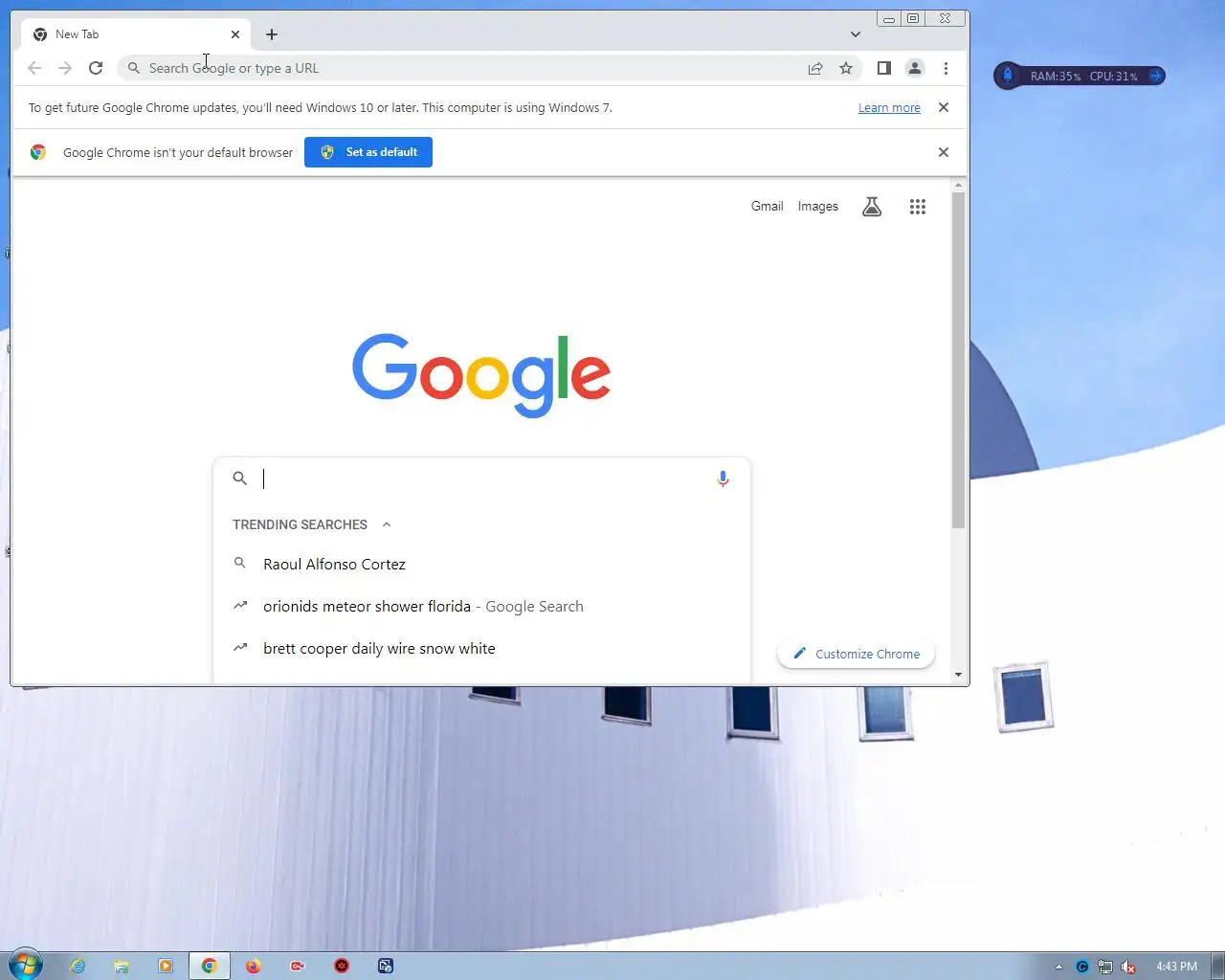Show hidden system tray icons

(1058, 967)
